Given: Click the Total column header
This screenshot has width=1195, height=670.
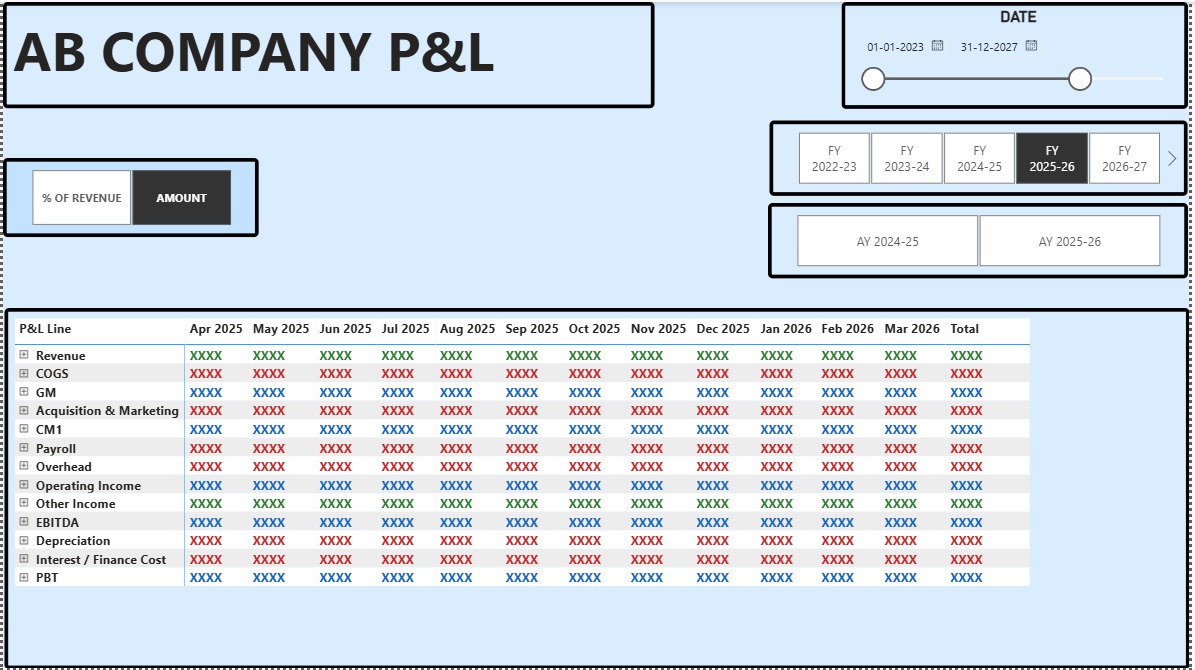Looking at the screenshot, I should [964, 329].
